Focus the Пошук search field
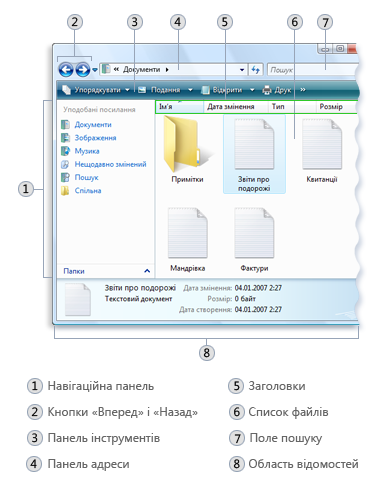Screen dimensions: 386x494 click(x=313, y=70)
